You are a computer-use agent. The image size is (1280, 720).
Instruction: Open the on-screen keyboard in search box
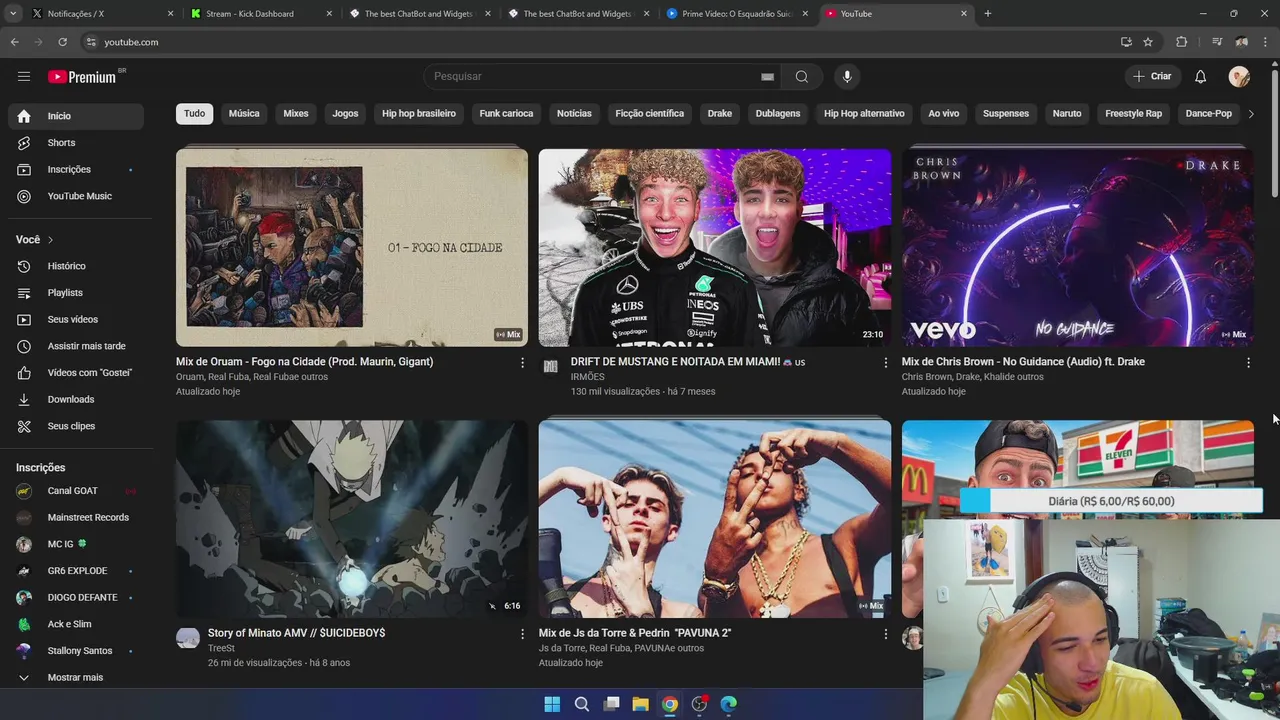click(x=767, y=76)
